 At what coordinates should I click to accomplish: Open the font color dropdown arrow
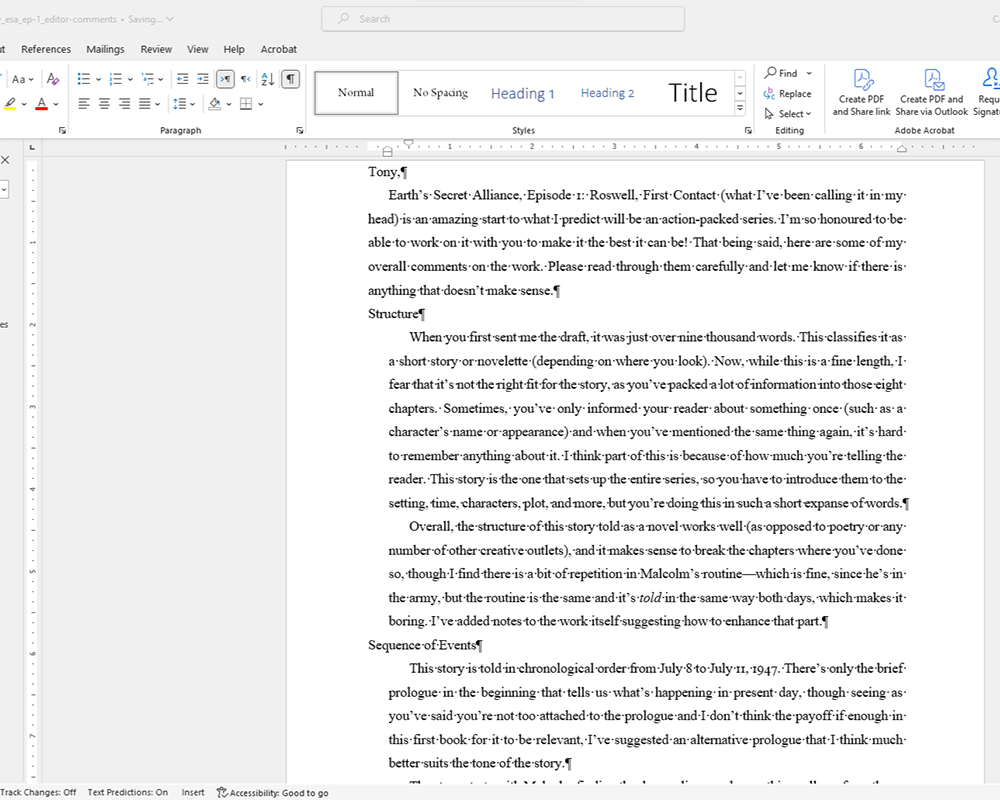56,104
